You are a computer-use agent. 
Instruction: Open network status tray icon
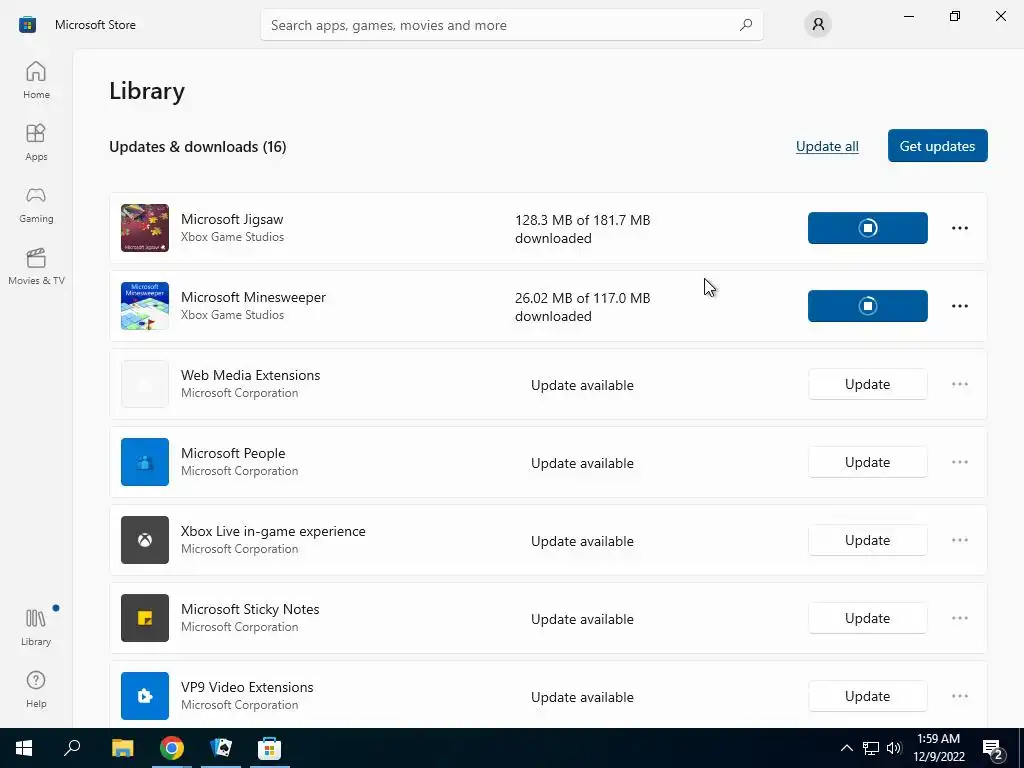click(871, 748)
